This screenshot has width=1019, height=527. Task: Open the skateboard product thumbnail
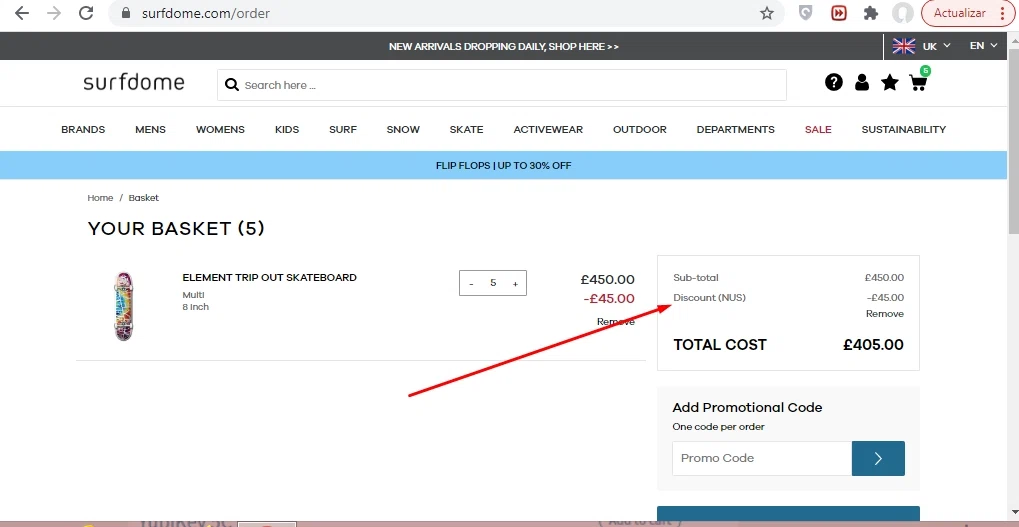(123, 306)
